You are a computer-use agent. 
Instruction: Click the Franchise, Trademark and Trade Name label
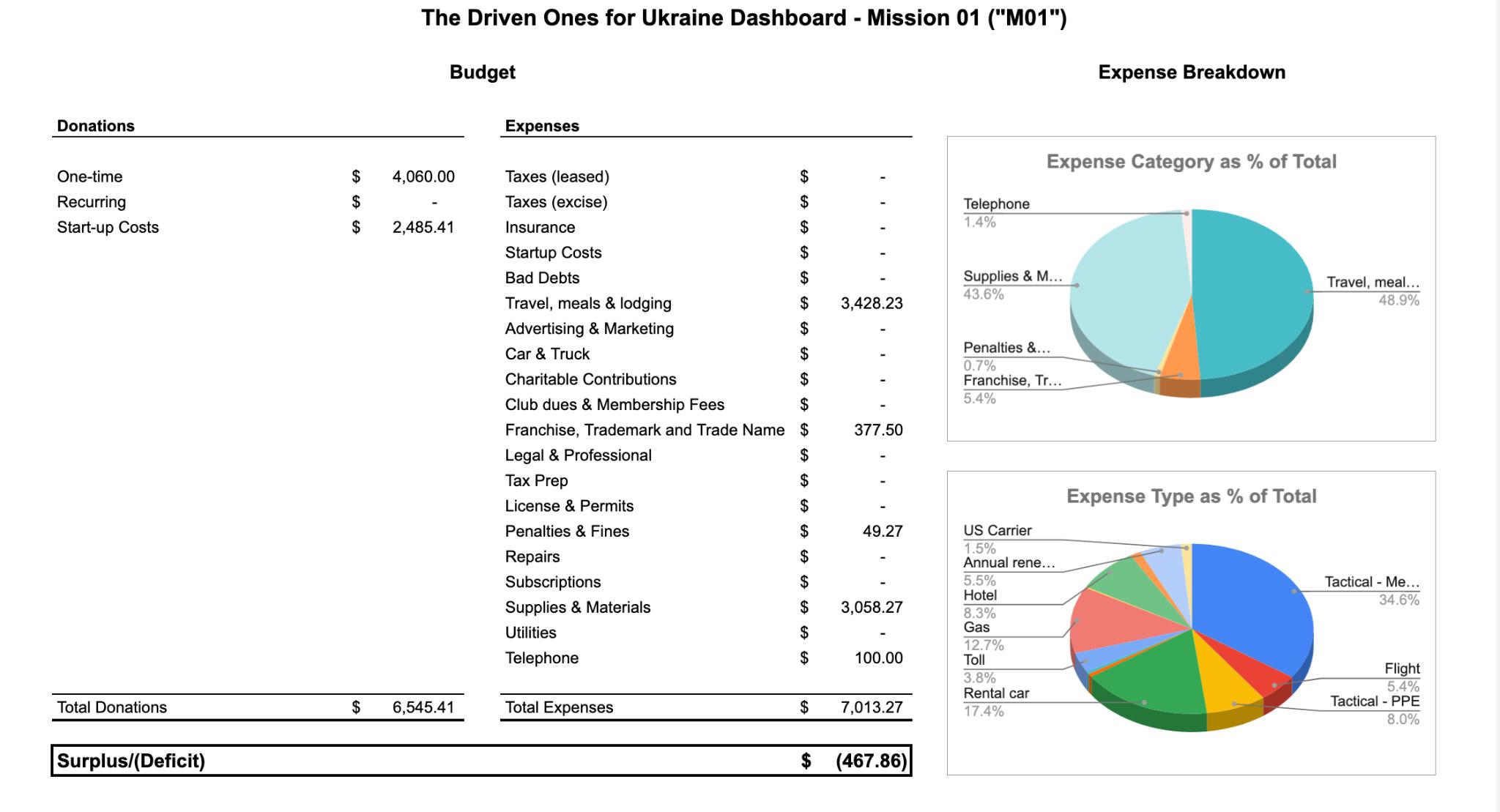[645, 430]
